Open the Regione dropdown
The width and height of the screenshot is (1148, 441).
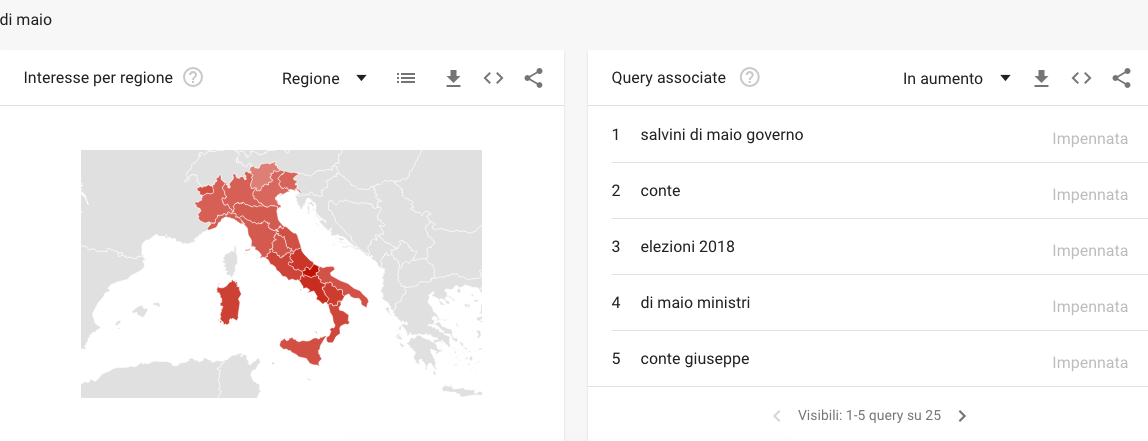tap(324, 78)
